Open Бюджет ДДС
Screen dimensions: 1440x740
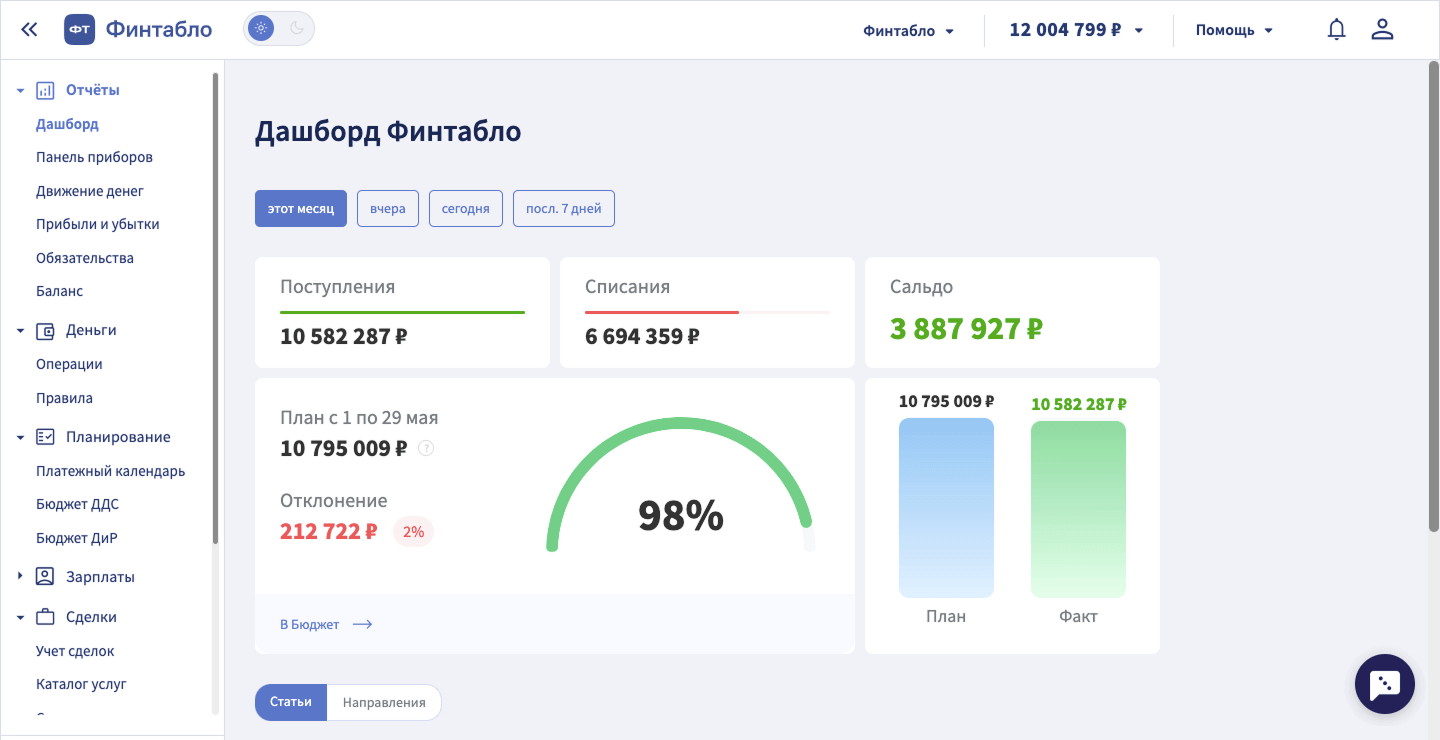(x=77, y=504)
